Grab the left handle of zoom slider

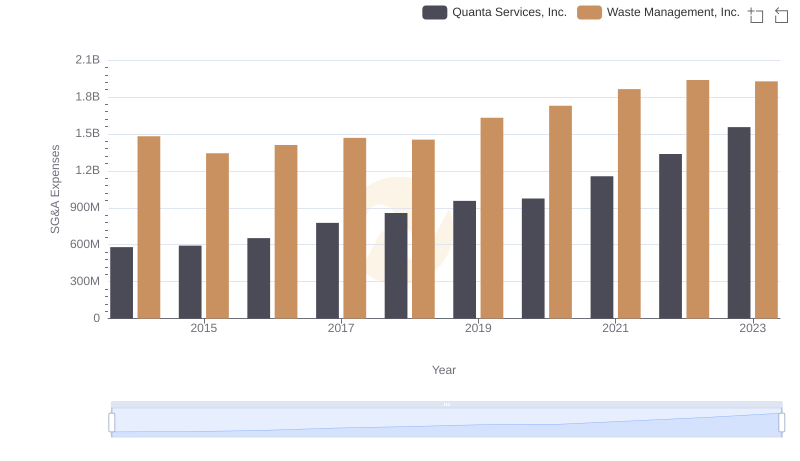[112, 422]
